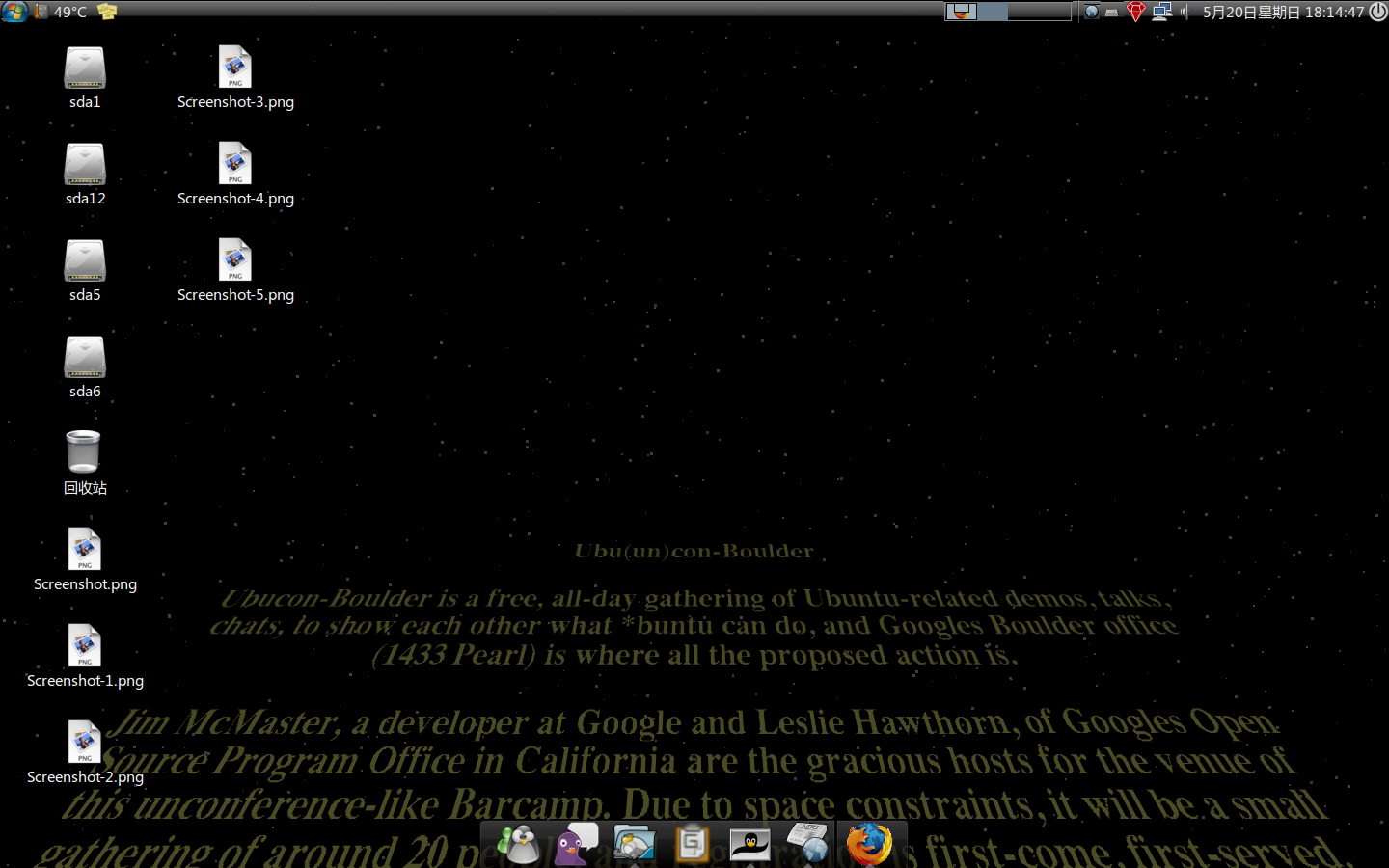Open the news reader newspaper dock icon
1389x868 pixels.
pos(807,844)
